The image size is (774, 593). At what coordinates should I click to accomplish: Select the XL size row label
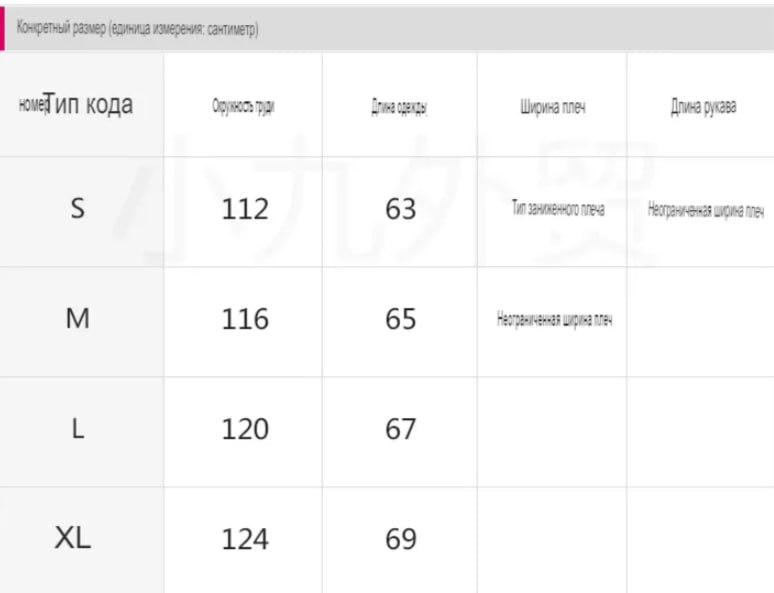pyautogui.click(x=73, y=538)
